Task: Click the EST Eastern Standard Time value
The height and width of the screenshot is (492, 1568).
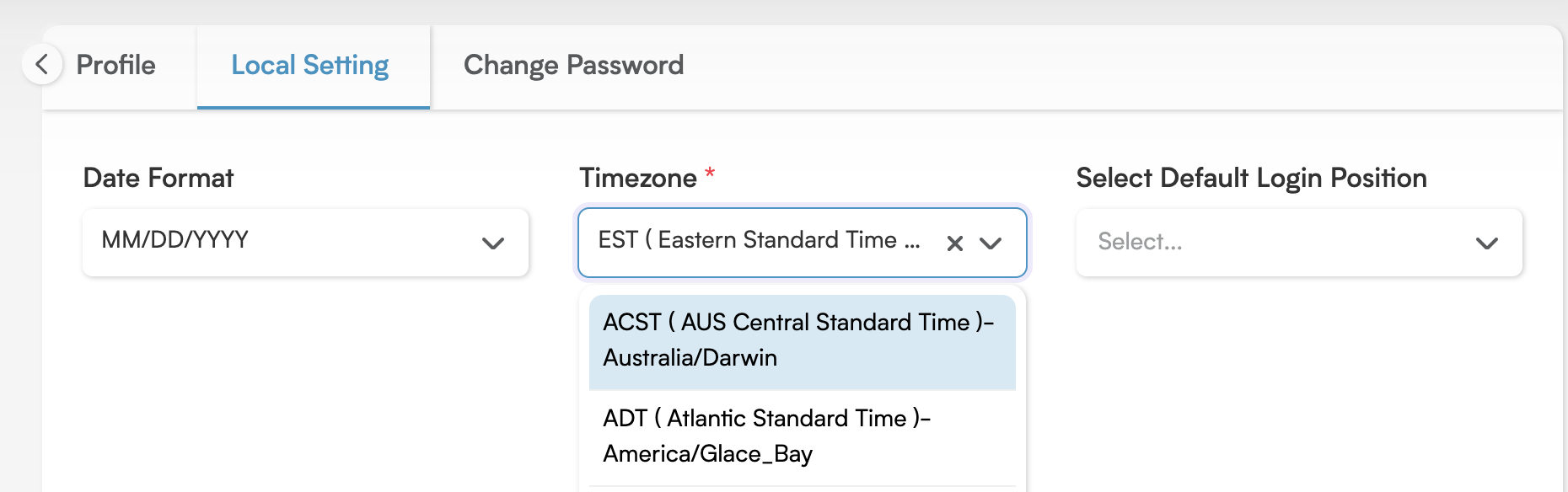Action: (x=759, y=240)
